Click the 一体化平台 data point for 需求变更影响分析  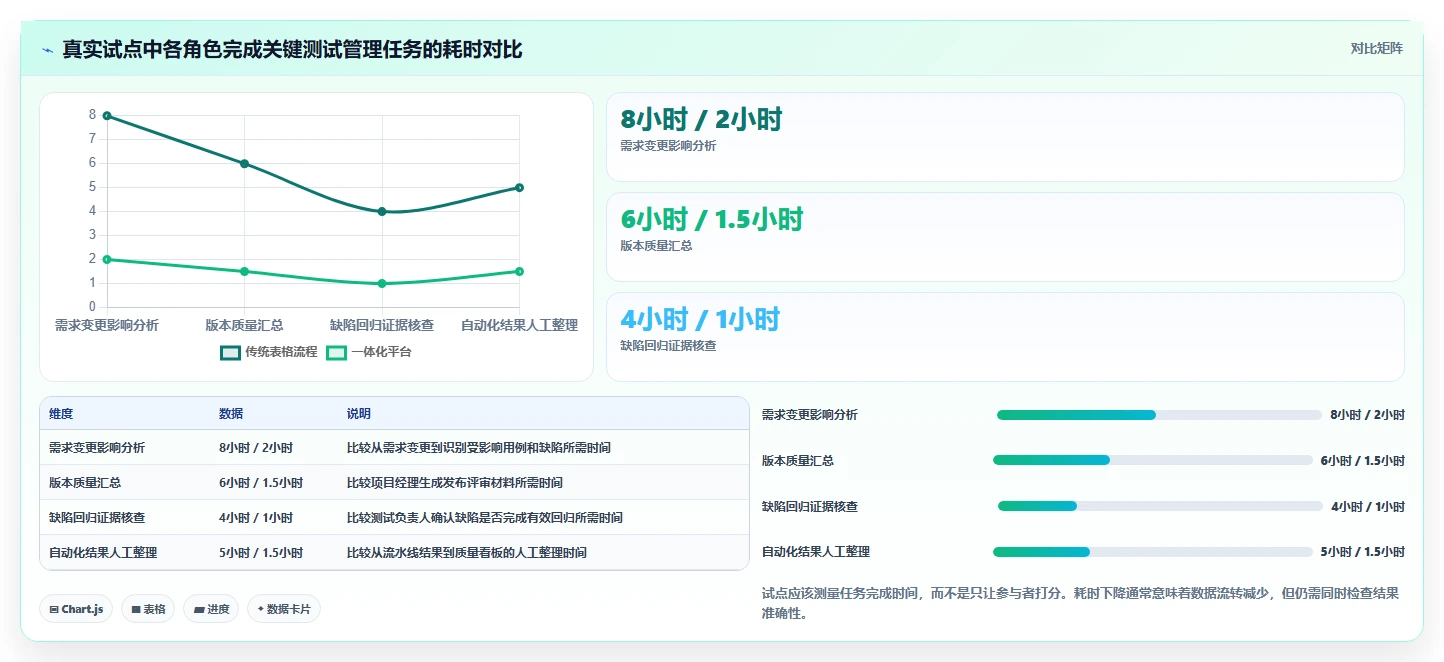point(107,260)
